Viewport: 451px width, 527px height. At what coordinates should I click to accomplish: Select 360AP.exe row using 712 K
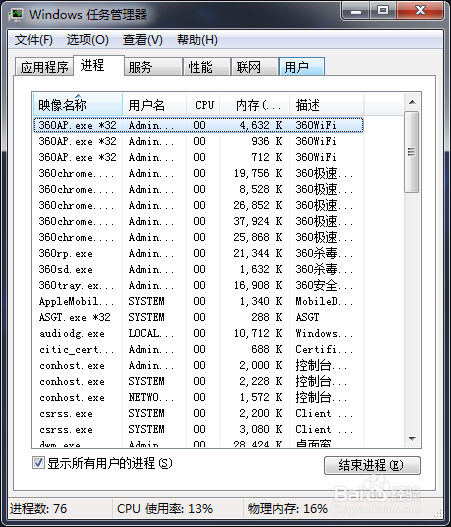pyautogui.click(x=198, y=157)
